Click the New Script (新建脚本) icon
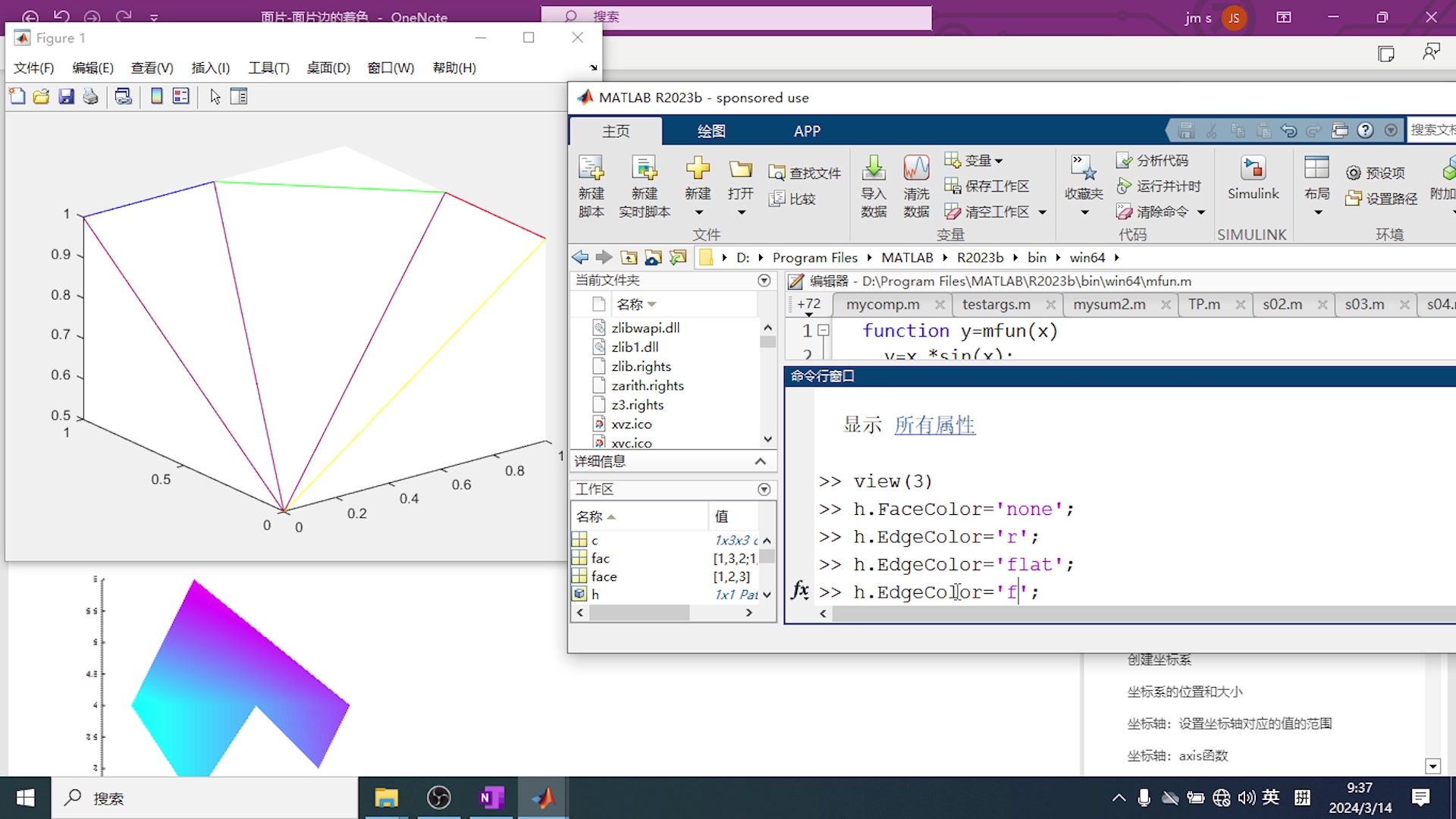This screenshot has width=1456, height=819. (x=591, y=168)
